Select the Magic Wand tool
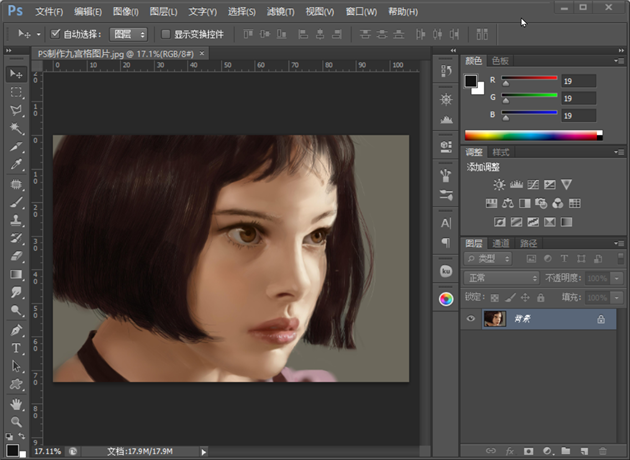The height and width of the screenshot is (460, 630). coord(16,128)
